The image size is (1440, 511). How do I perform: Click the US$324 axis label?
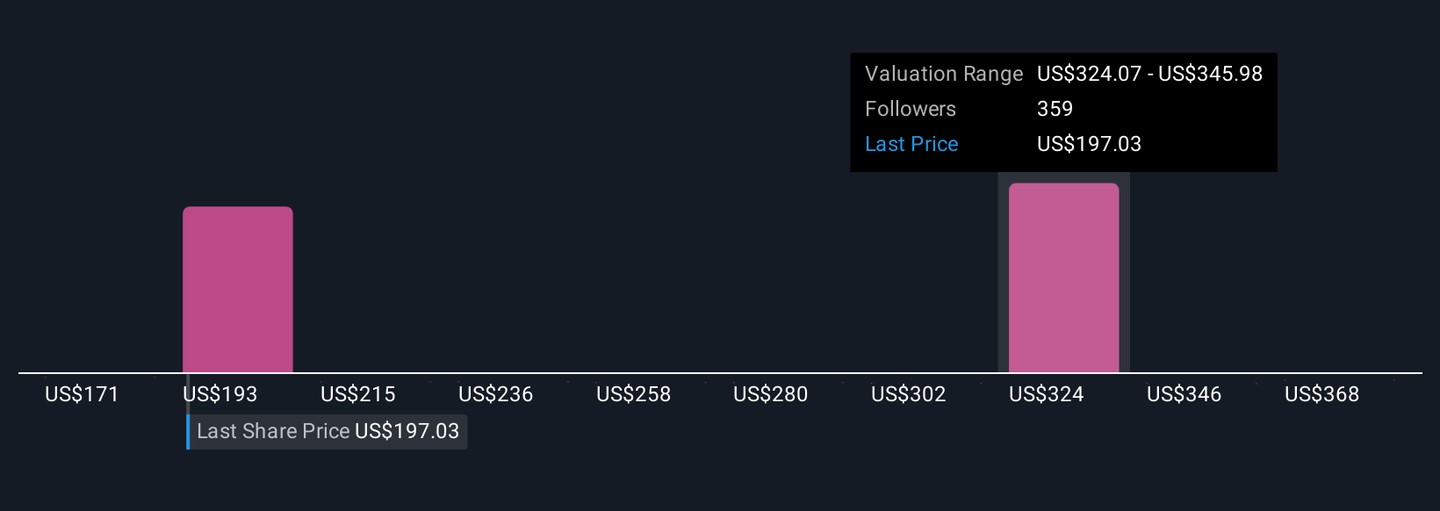coord(1047,394)
